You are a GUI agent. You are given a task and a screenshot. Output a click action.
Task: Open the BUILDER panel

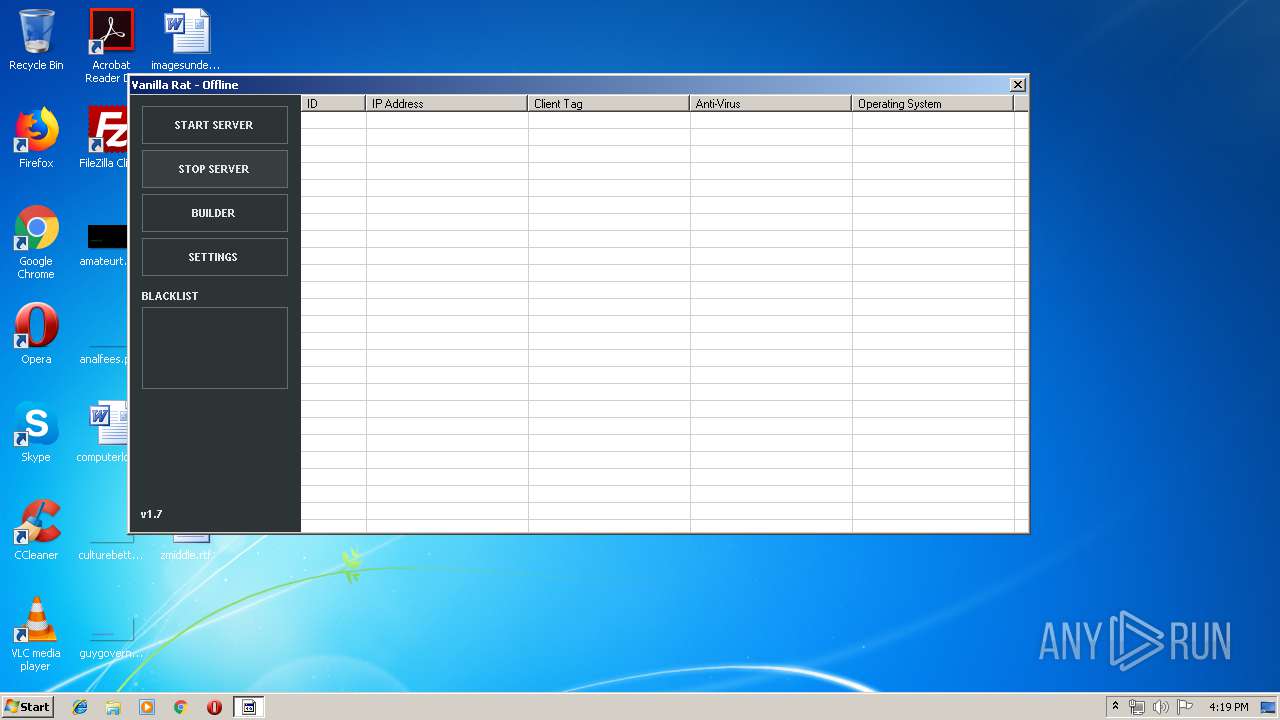[214, 213]
